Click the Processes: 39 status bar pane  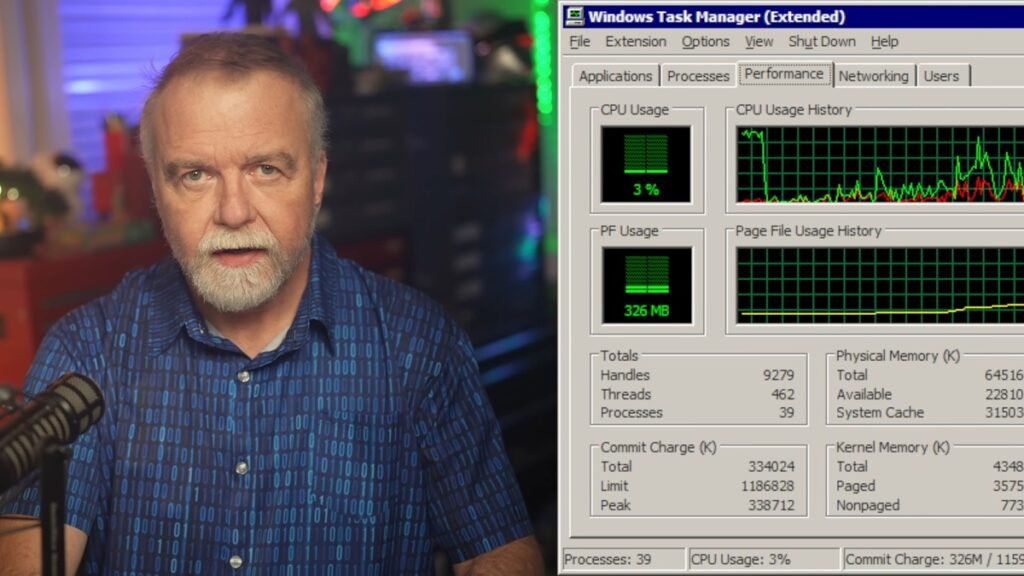point(622,559)
